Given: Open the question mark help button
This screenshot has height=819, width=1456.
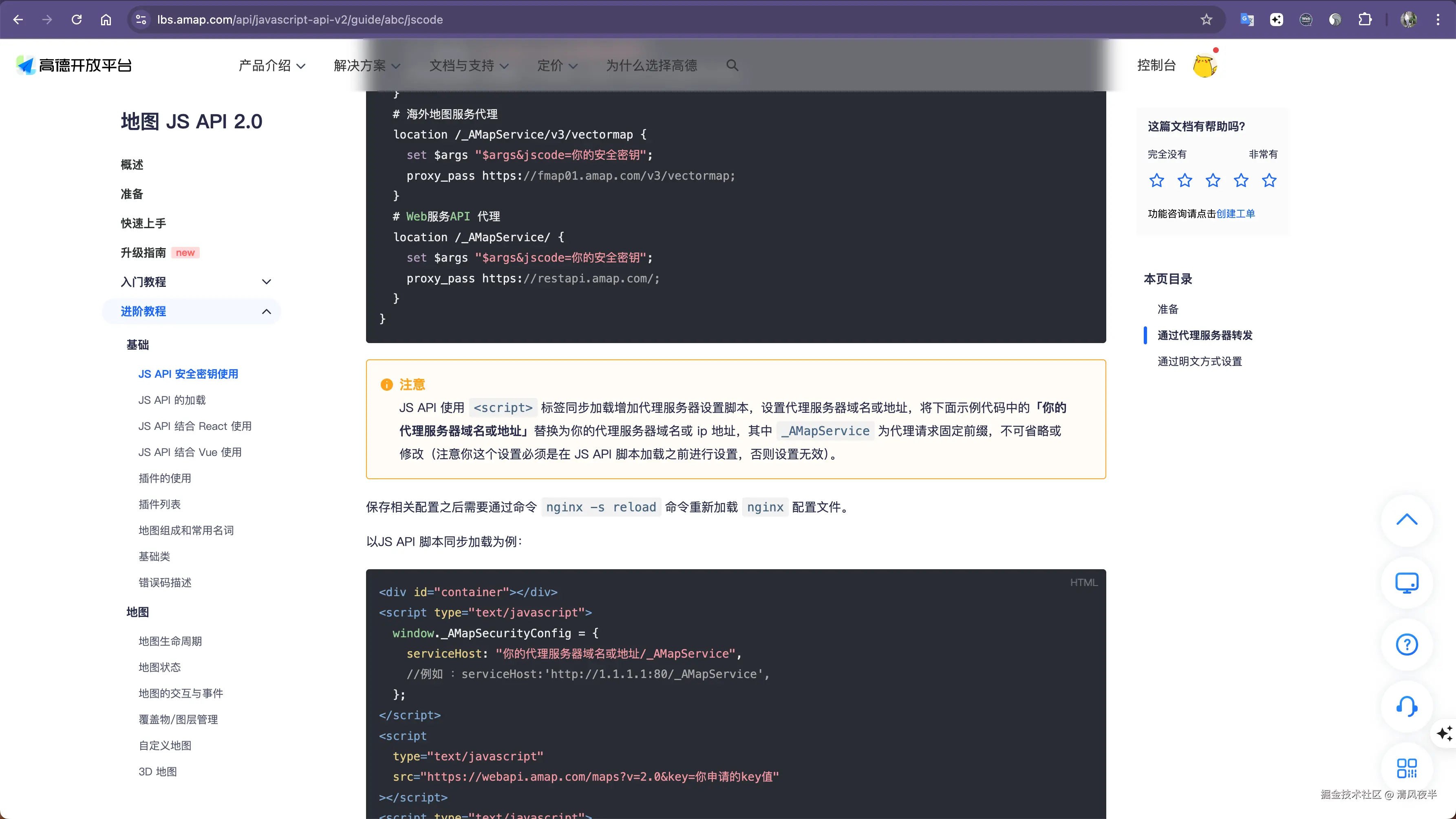Looking at the screenshot, I should coord(1406,645).
